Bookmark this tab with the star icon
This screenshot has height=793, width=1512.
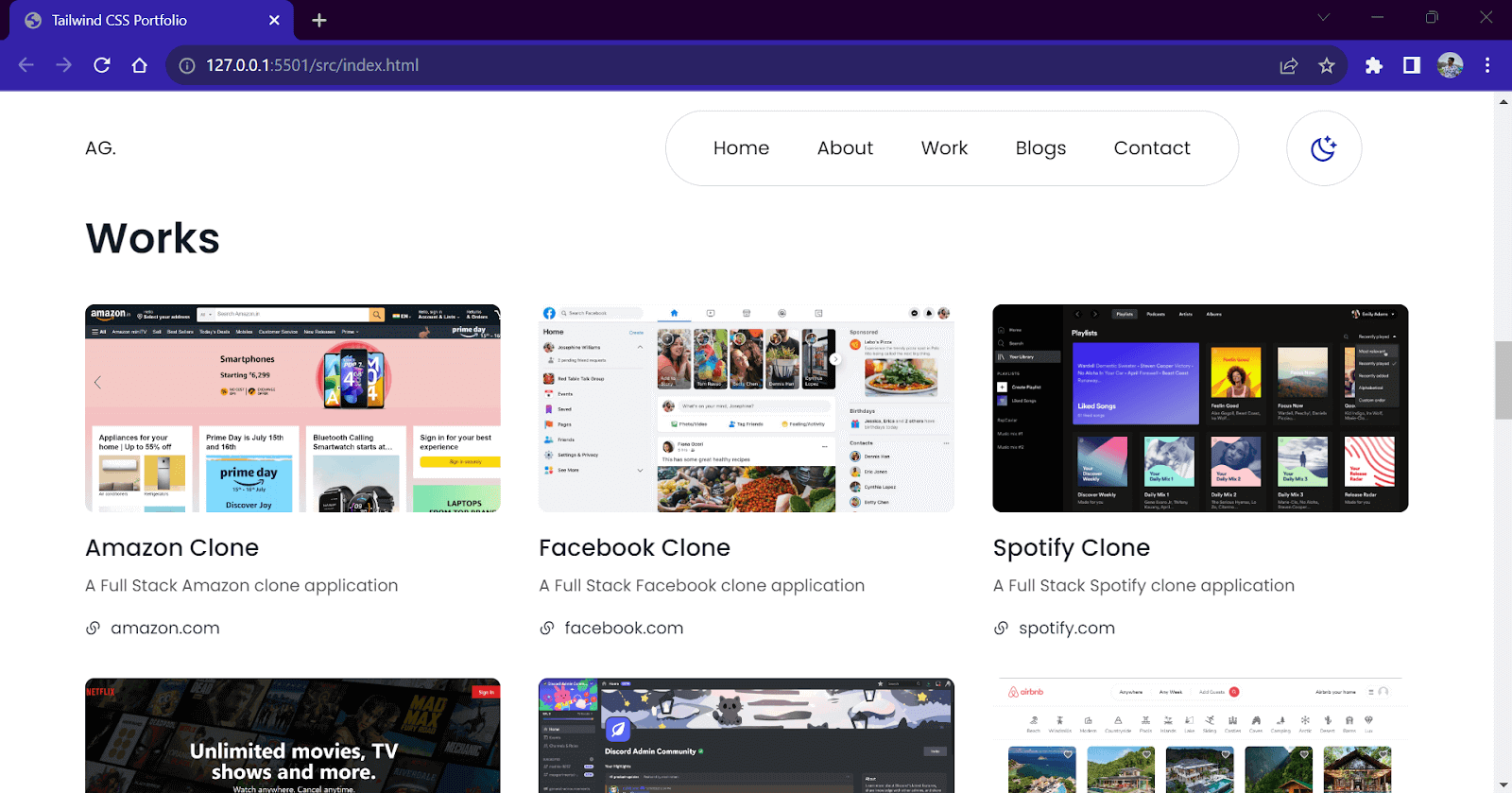tap(1327, 65)
